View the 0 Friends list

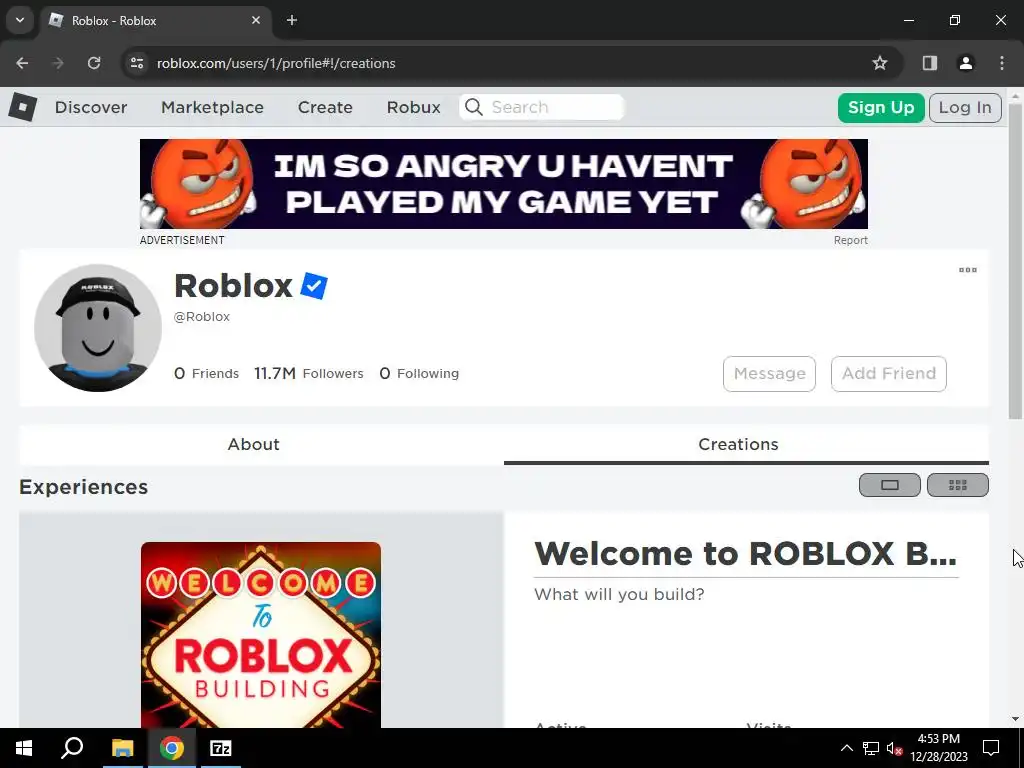(206, 374)
